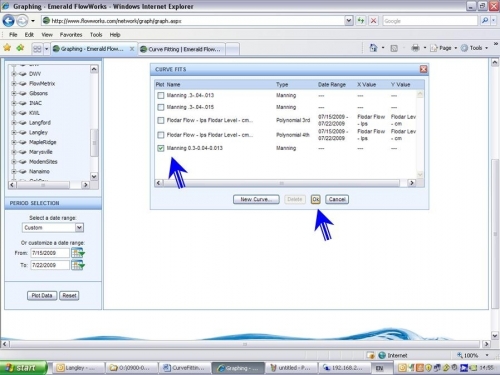
Task: Click Add to Favorites star-plus icon
Action: click(x=20, y=48)
